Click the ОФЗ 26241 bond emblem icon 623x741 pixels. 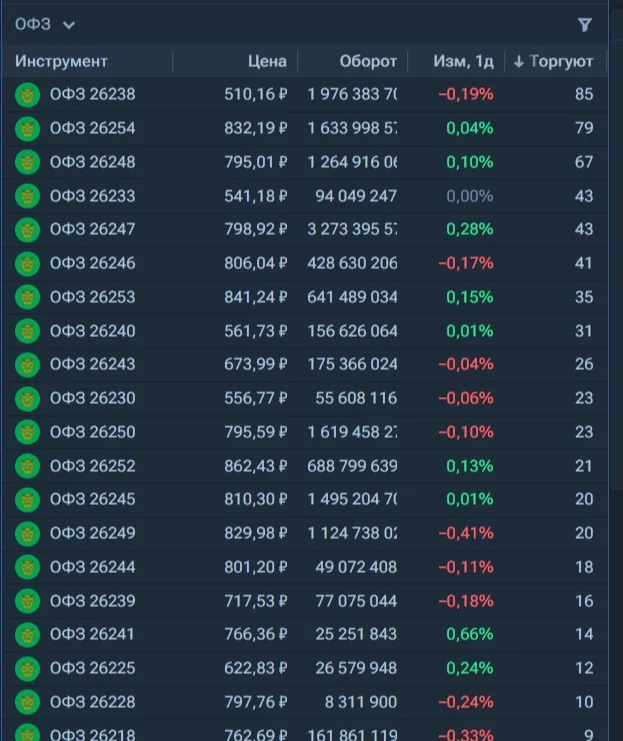pos(27,635)
